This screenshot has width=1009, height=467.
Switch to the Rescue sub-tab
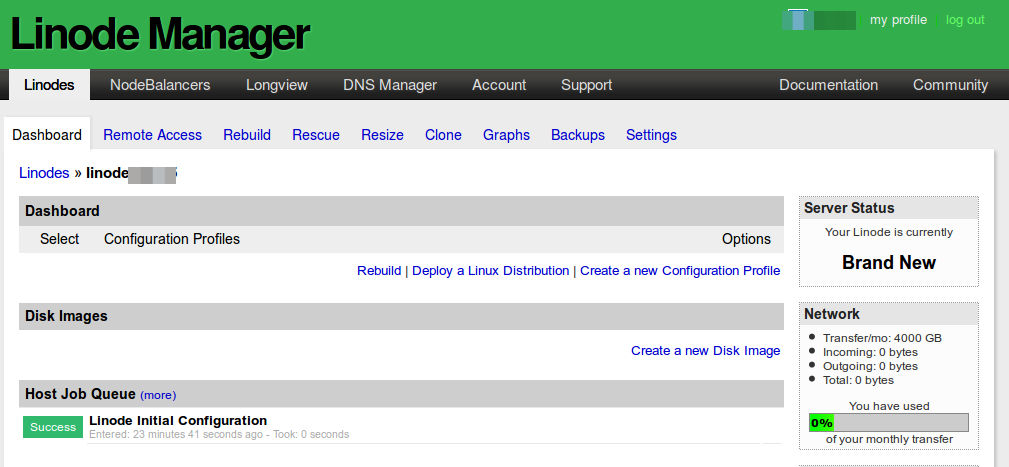[316, 135]
